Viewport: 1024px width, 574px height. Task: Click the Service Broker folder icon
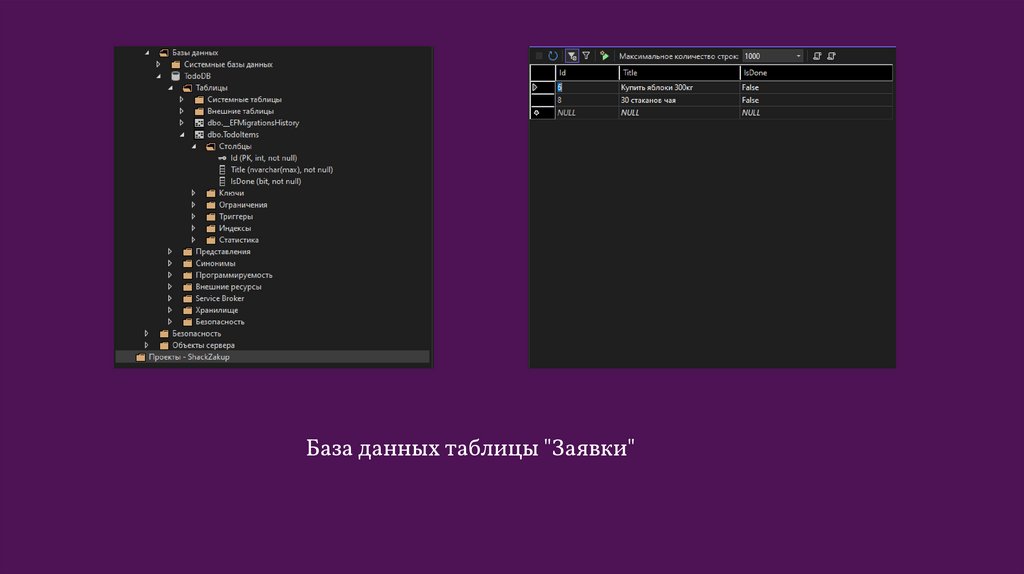click(x=187, y=298)
